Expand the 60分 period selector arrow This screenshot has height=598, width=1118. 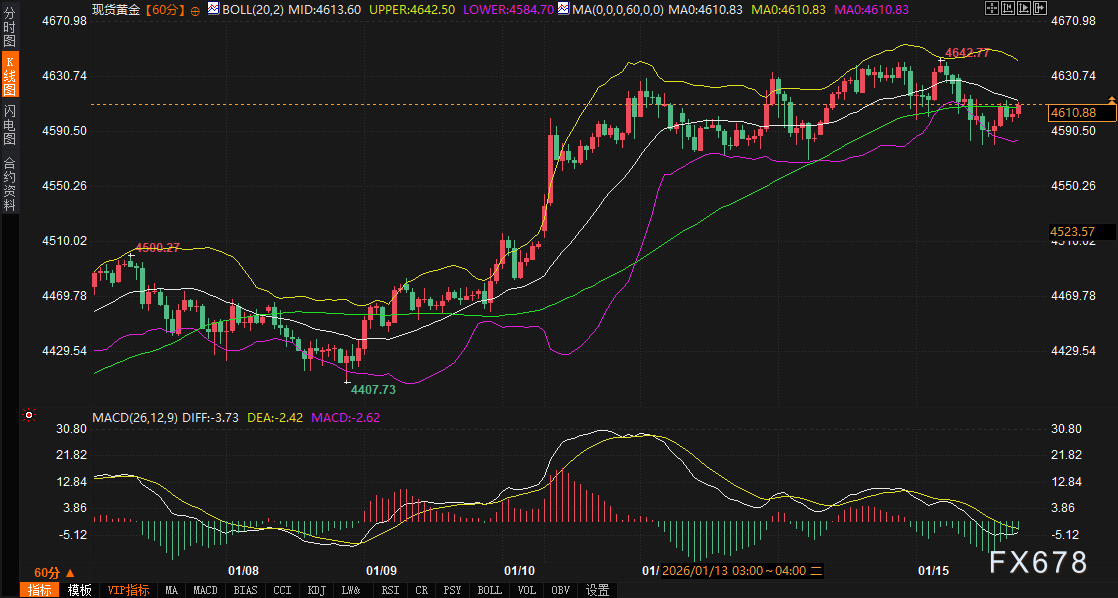[70, 573]
